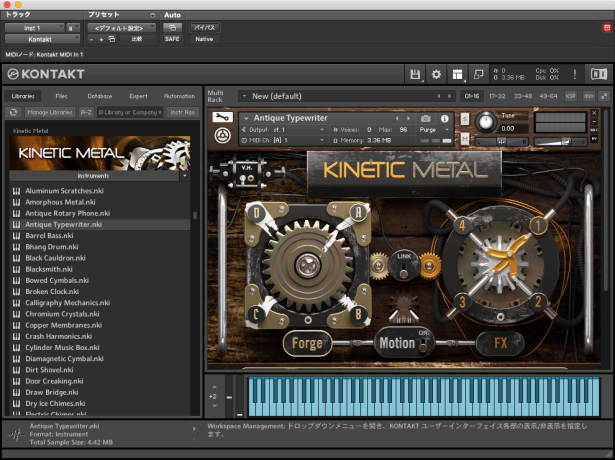Image resolution: width=615 pixels, height=460 pixels.
Task: Click the workspace layout icon
Action: pyautogui.click(x=457, y=74)
